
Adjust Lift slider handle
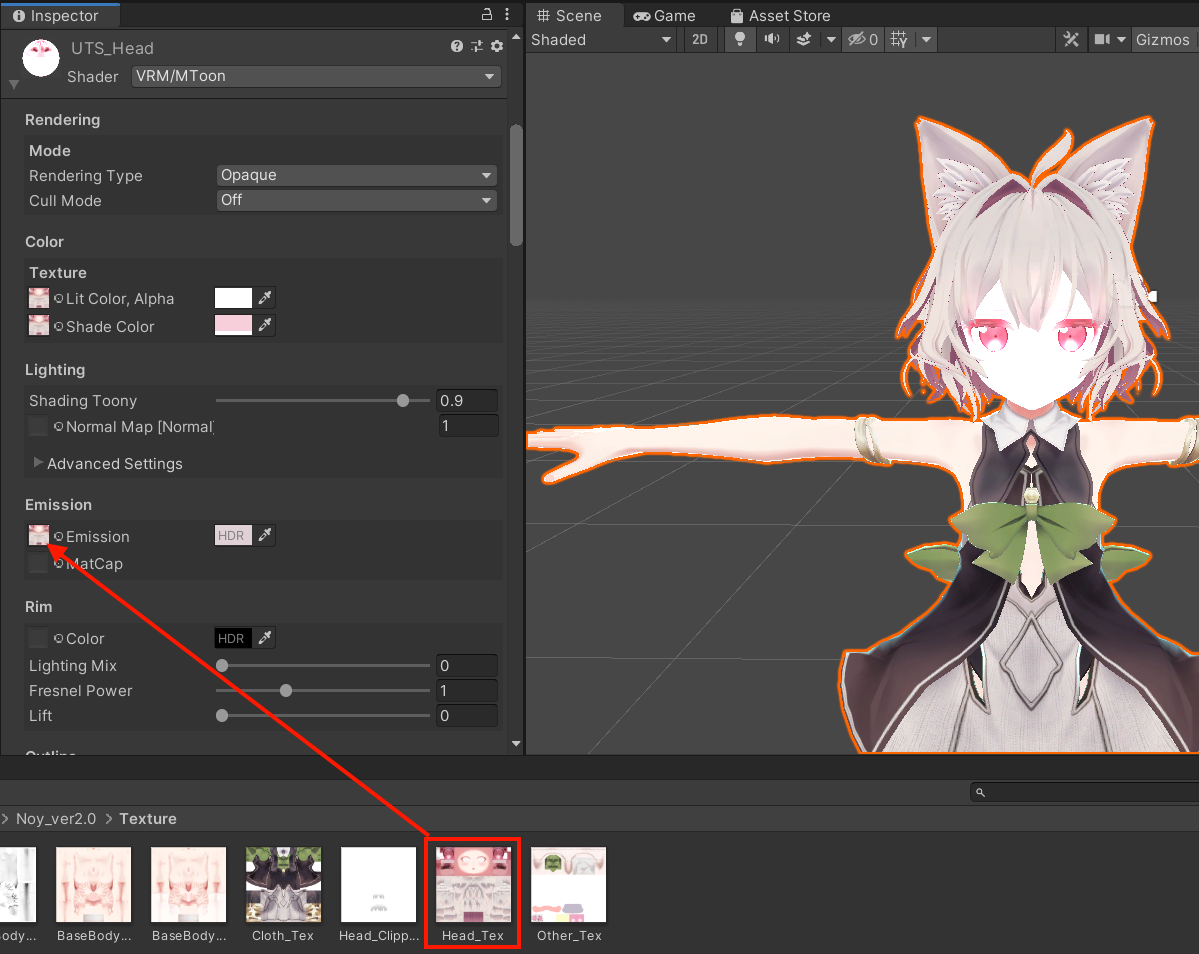point(222,716)
